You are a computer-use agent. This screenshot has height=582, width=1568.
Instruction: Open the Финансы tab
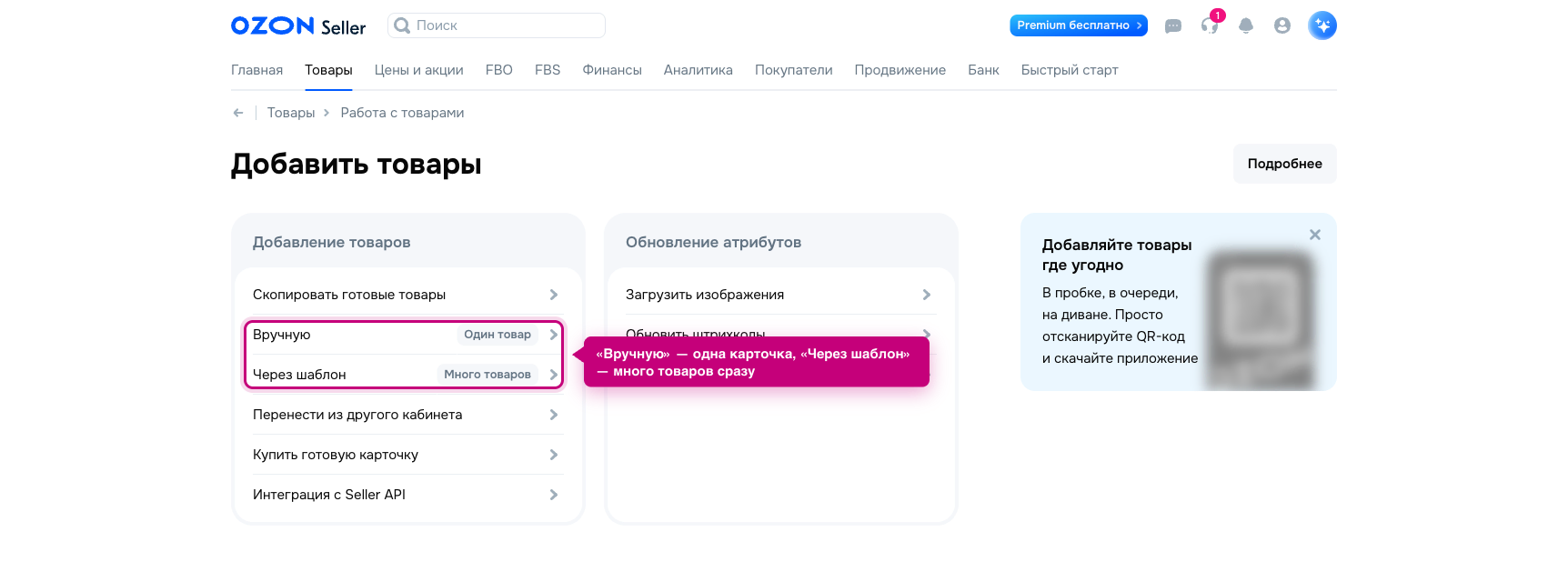[x=612, y=70]
